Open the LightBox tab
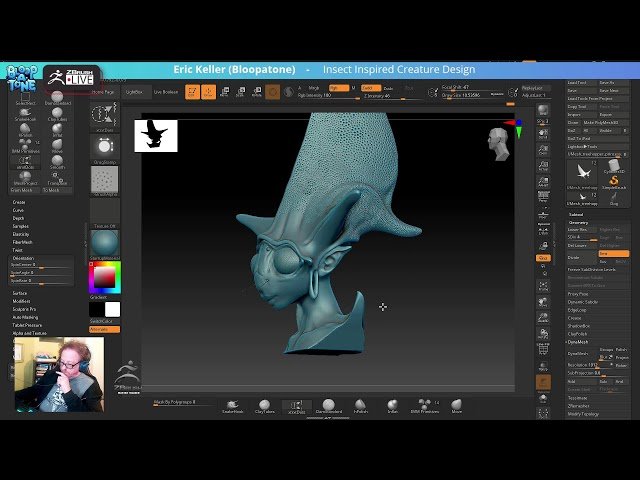The height and width of the screenshot is (480, 640). (x=133, y=91)
